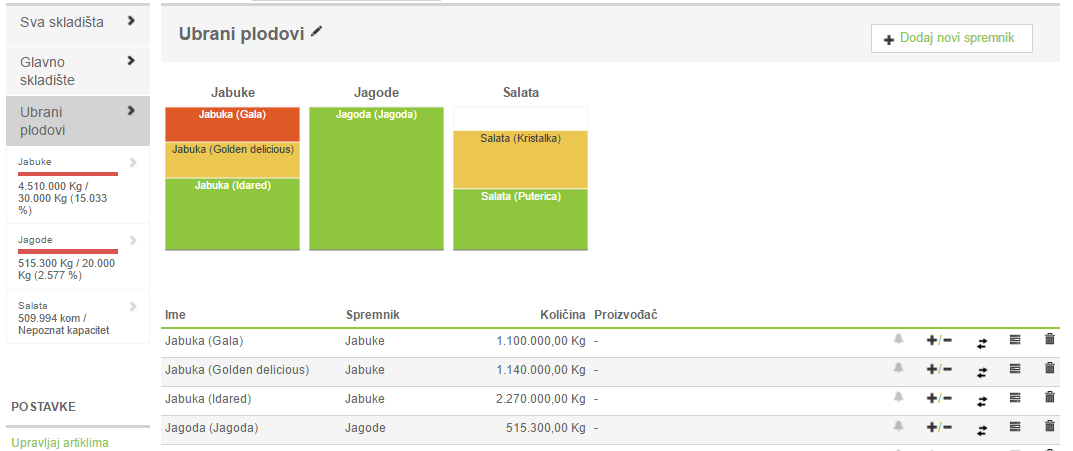This screenshot has width=1073, height=451.
Task: Expand the Jagode container chevron in sidebar
Action: click(x=133, y=240)
